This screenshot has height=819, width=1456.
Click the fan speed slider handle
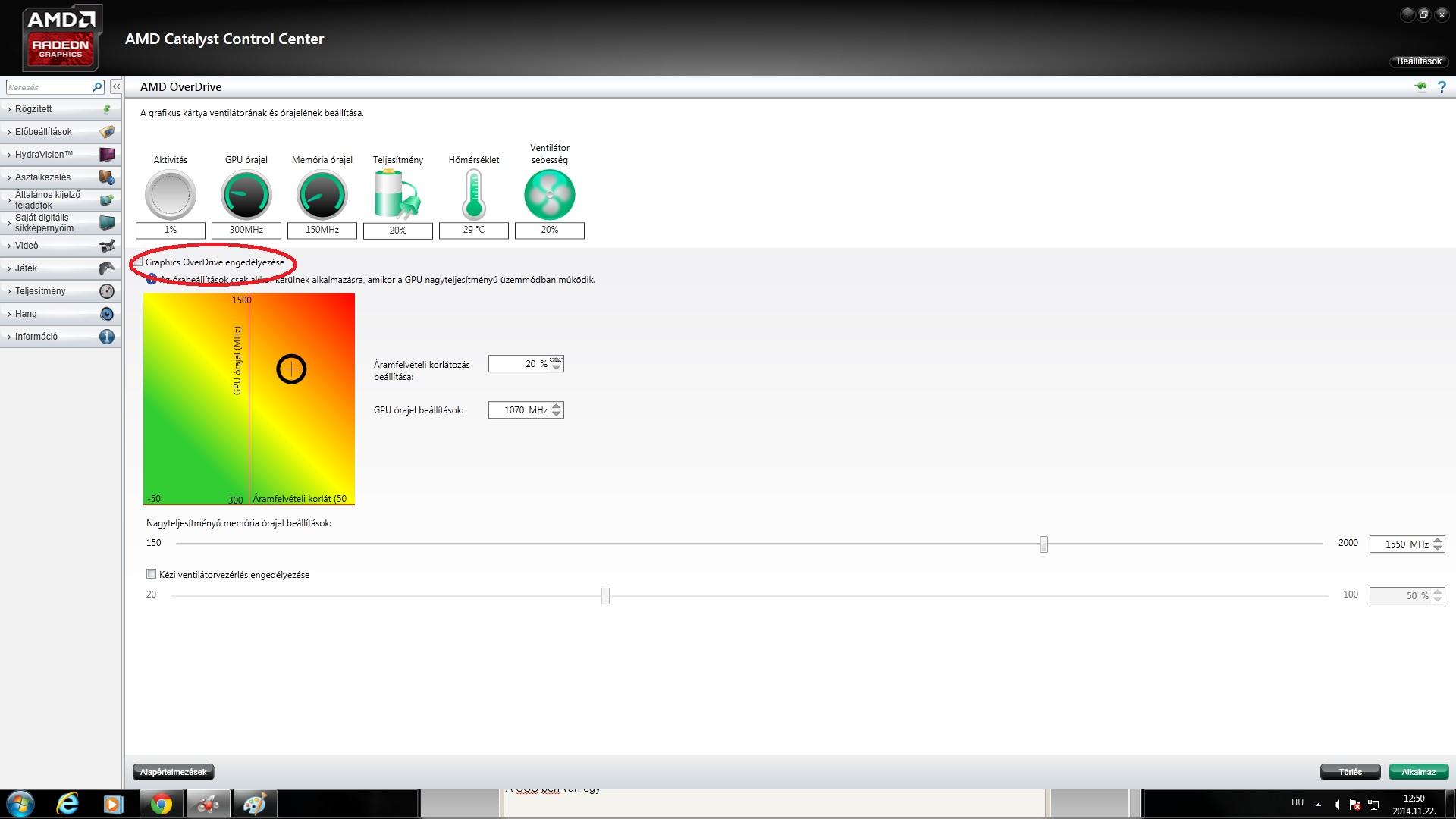(x=605, y=596)
